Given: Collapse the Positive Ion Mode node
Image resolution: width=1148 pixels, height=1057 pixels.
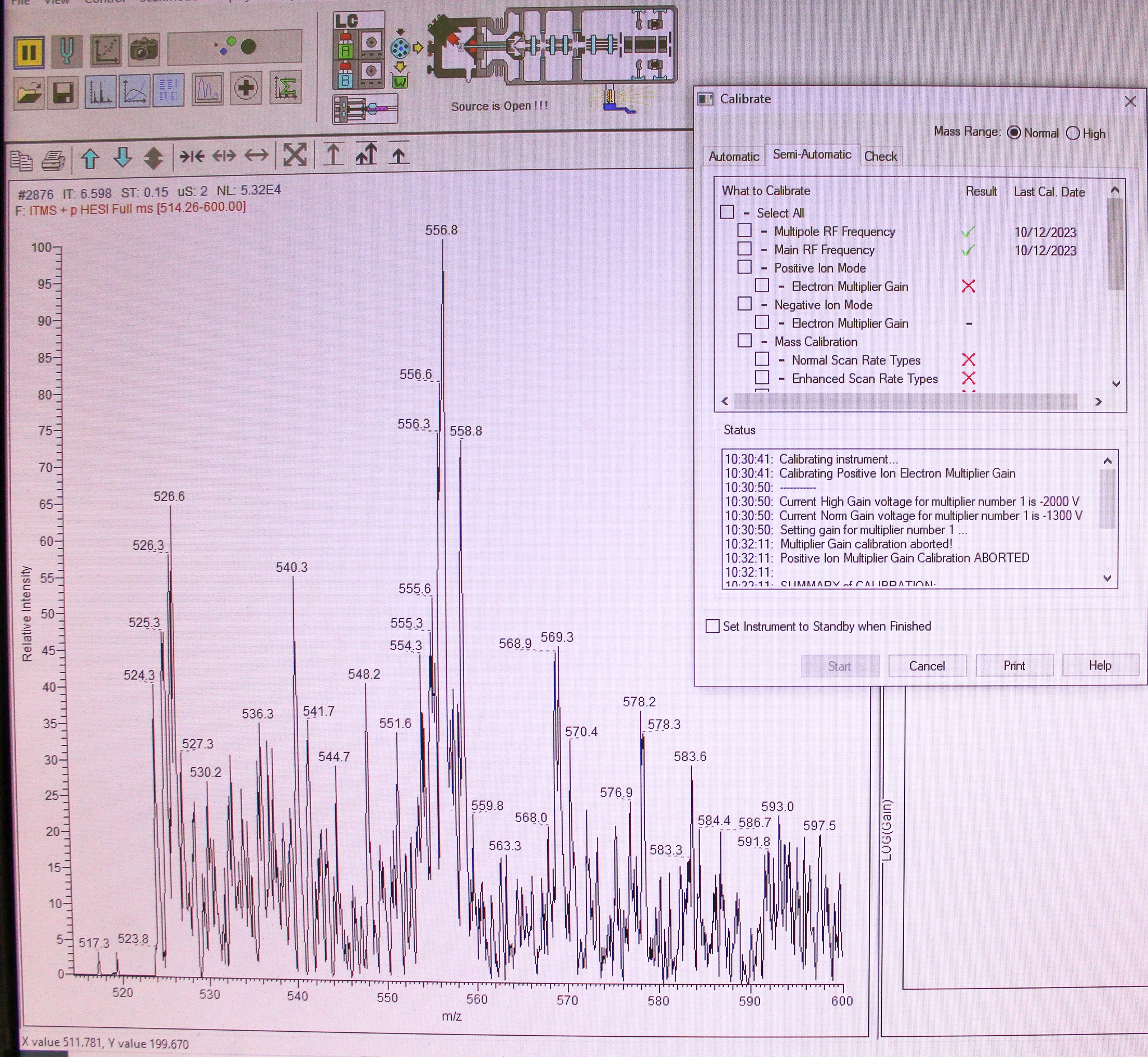Looking at the screenshot, I should (763, 268).
